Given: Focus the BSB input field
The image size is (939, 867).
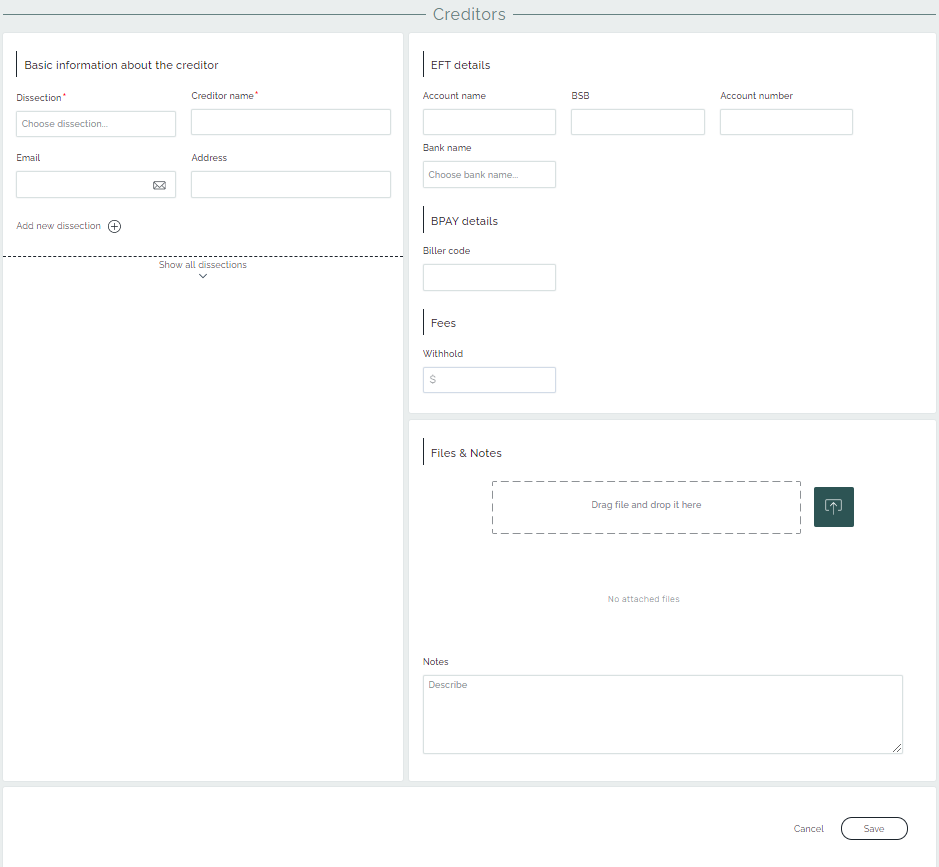Looking at the screenshot, I should point(637,122).
